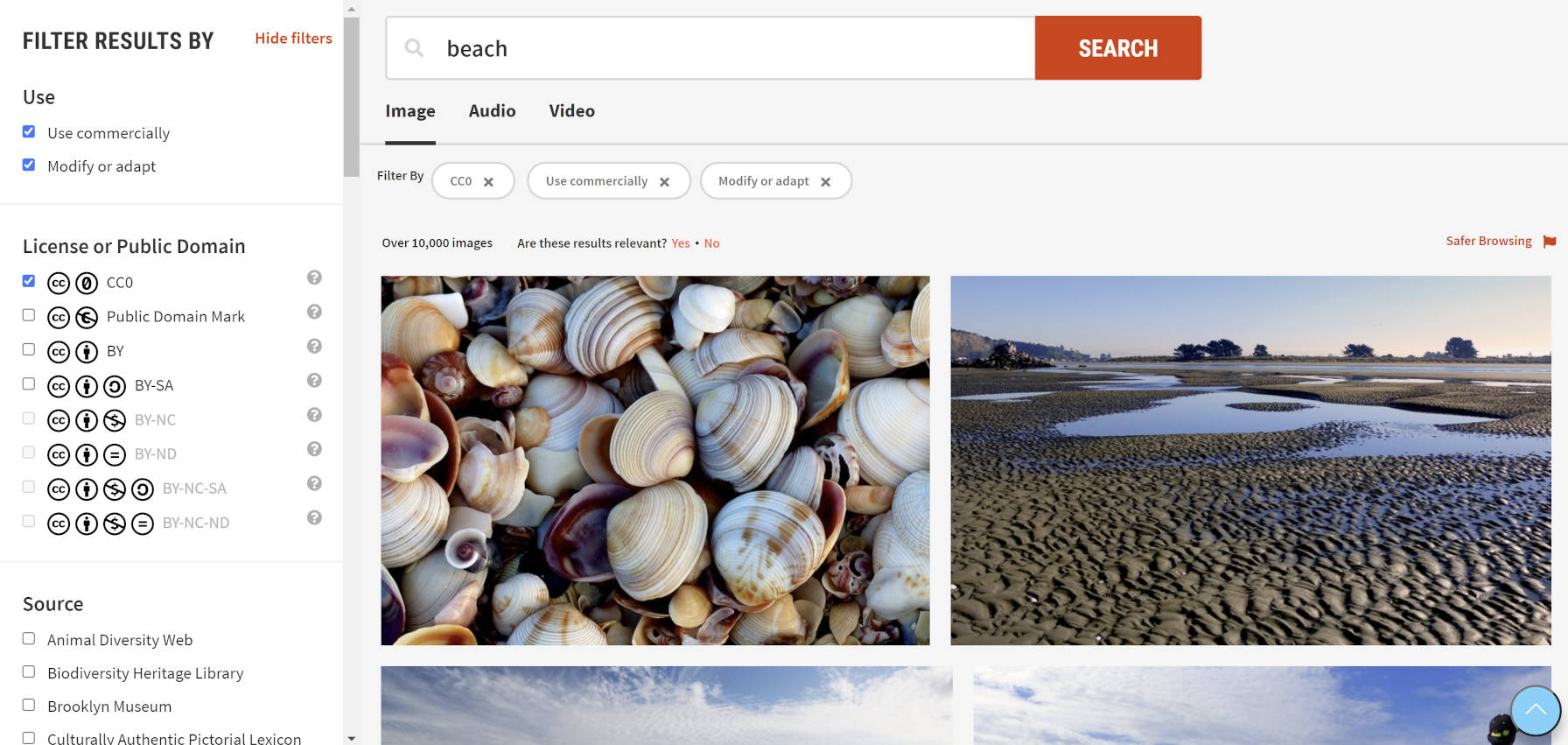Click filter panel scroll up arrow
This screenshot has height=745, width=1568.
point(352,9)
